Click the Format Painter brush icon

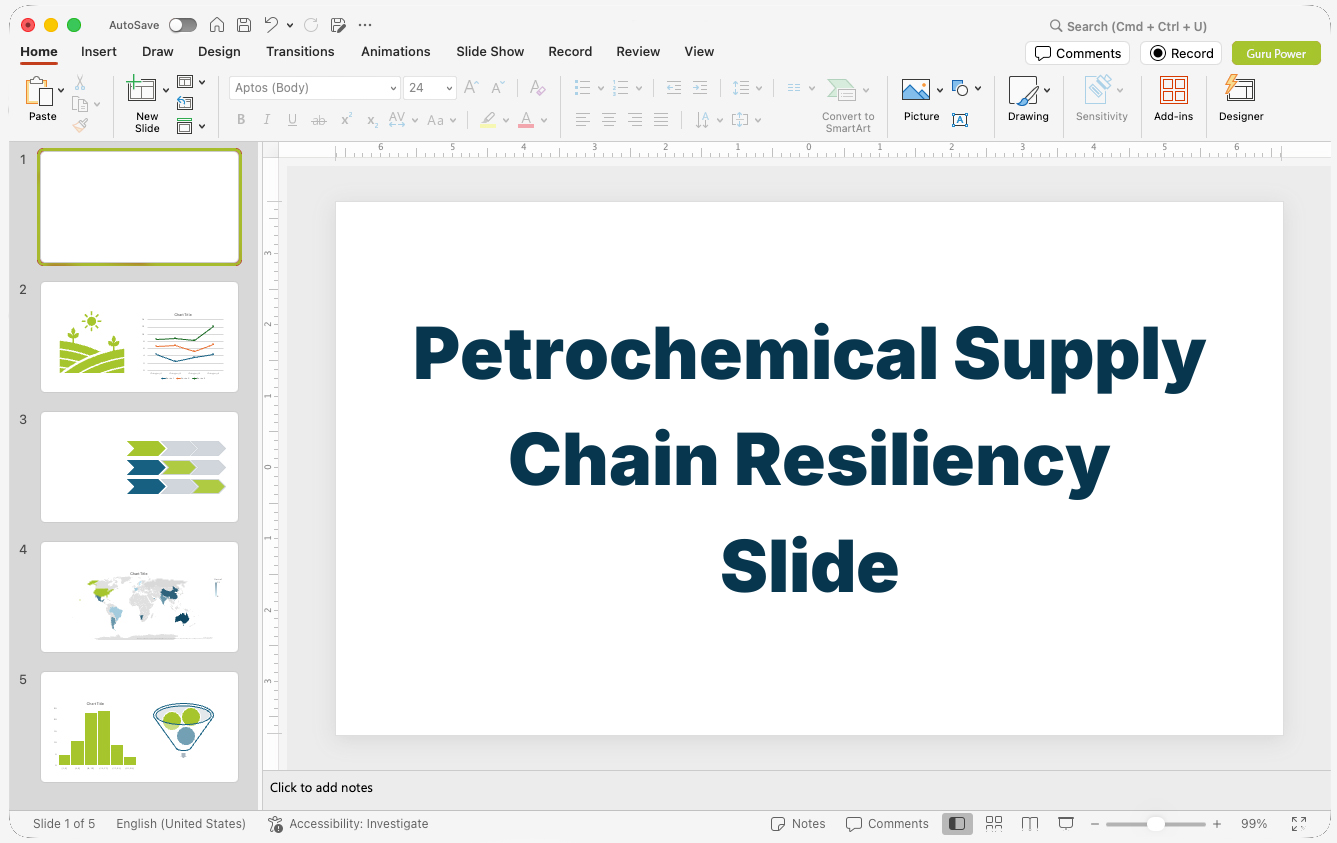tap(80, 125)
